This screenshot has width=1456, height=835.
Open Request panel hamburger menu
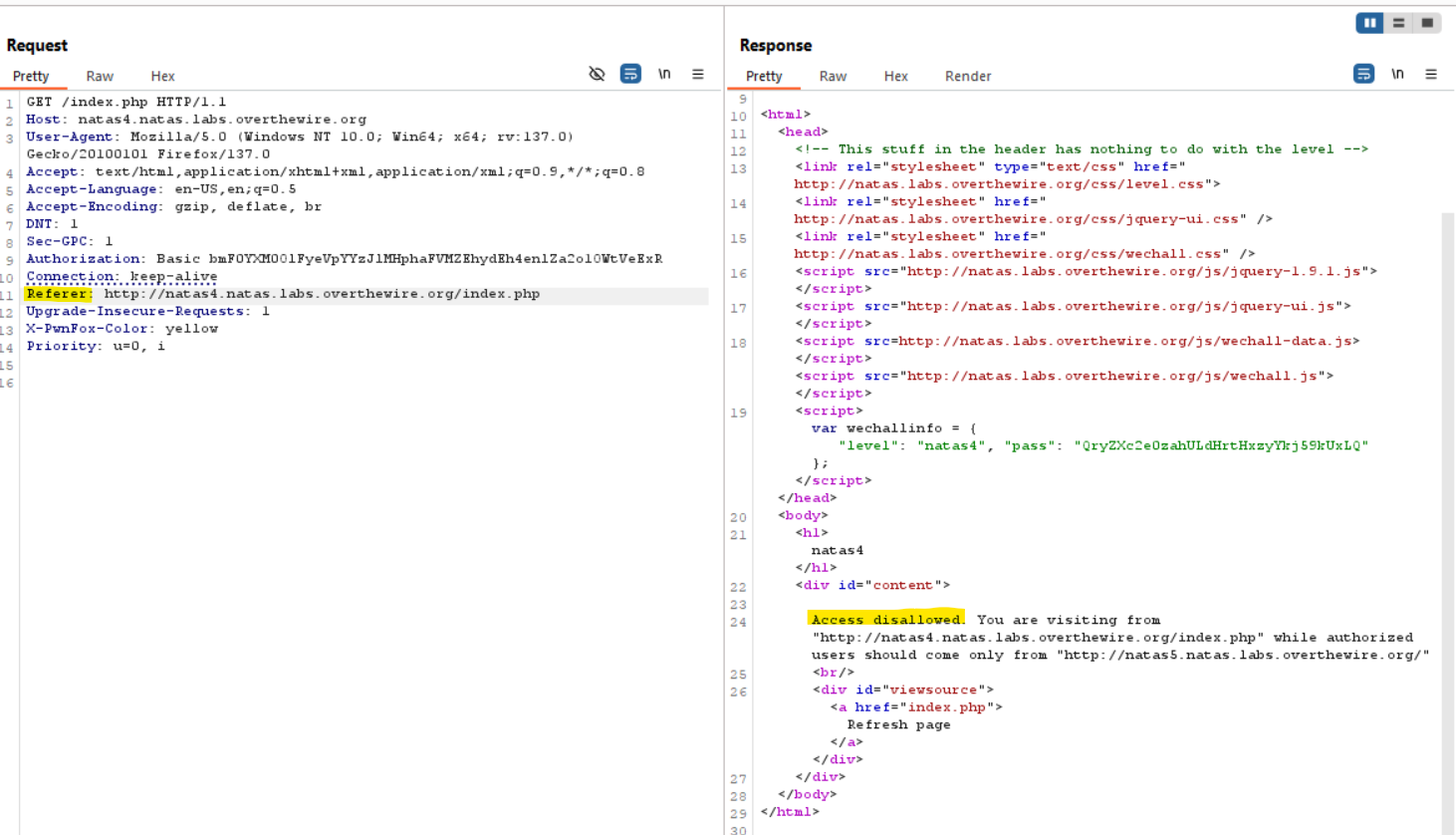(698, 74)
